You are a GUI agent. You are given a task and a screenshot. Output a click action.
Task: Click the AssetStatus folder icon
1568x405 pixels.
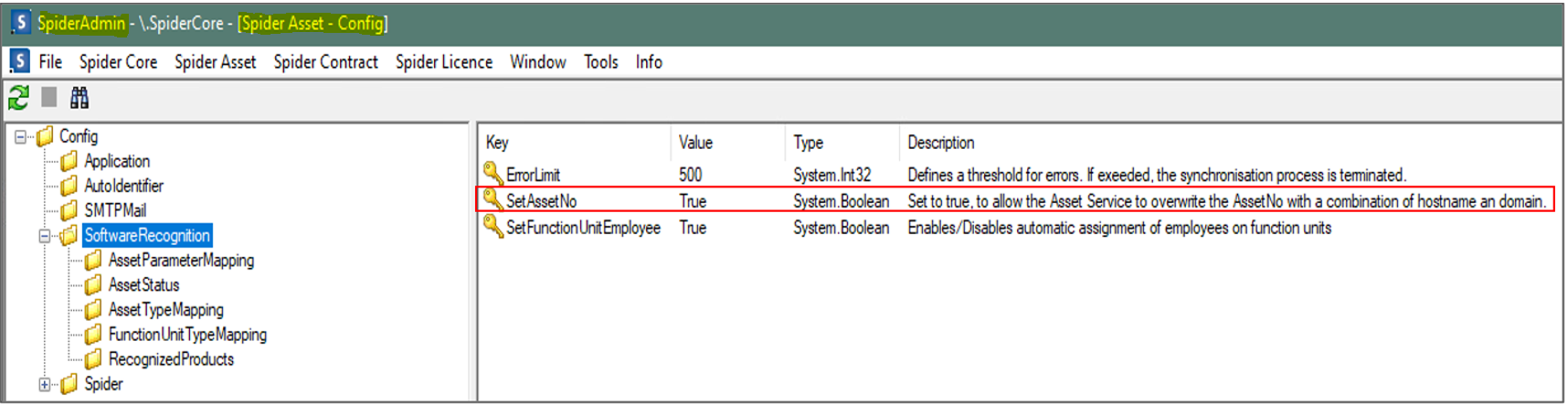point(94,285)
